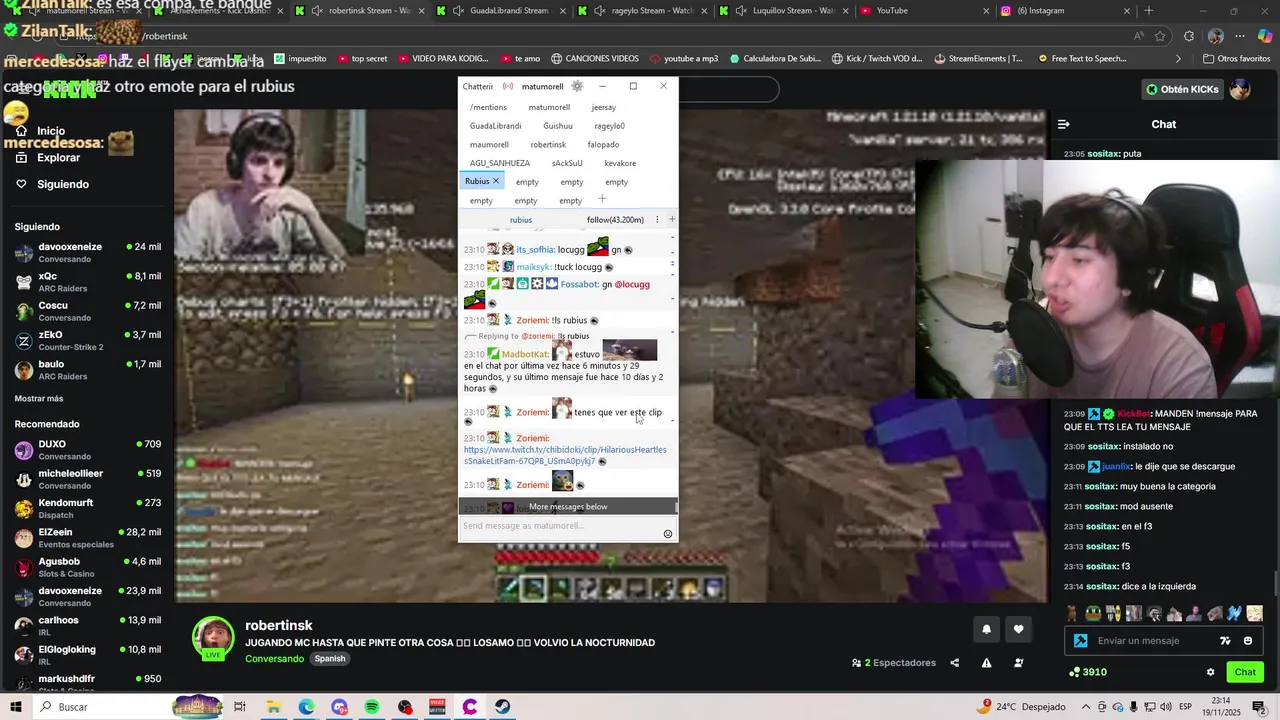
Task: Open the Kendomurft recommended channel
Action: tap(88, 508)
